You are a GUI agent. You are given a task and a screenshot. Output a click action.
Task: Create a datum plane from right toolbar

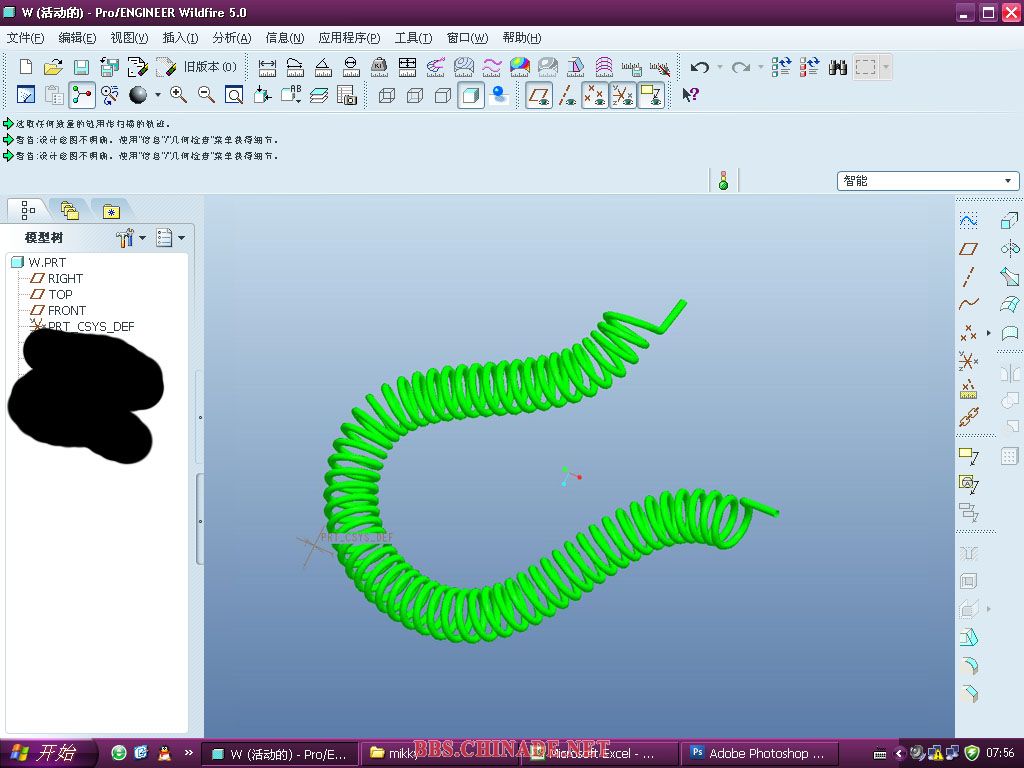tap(968, 249)
